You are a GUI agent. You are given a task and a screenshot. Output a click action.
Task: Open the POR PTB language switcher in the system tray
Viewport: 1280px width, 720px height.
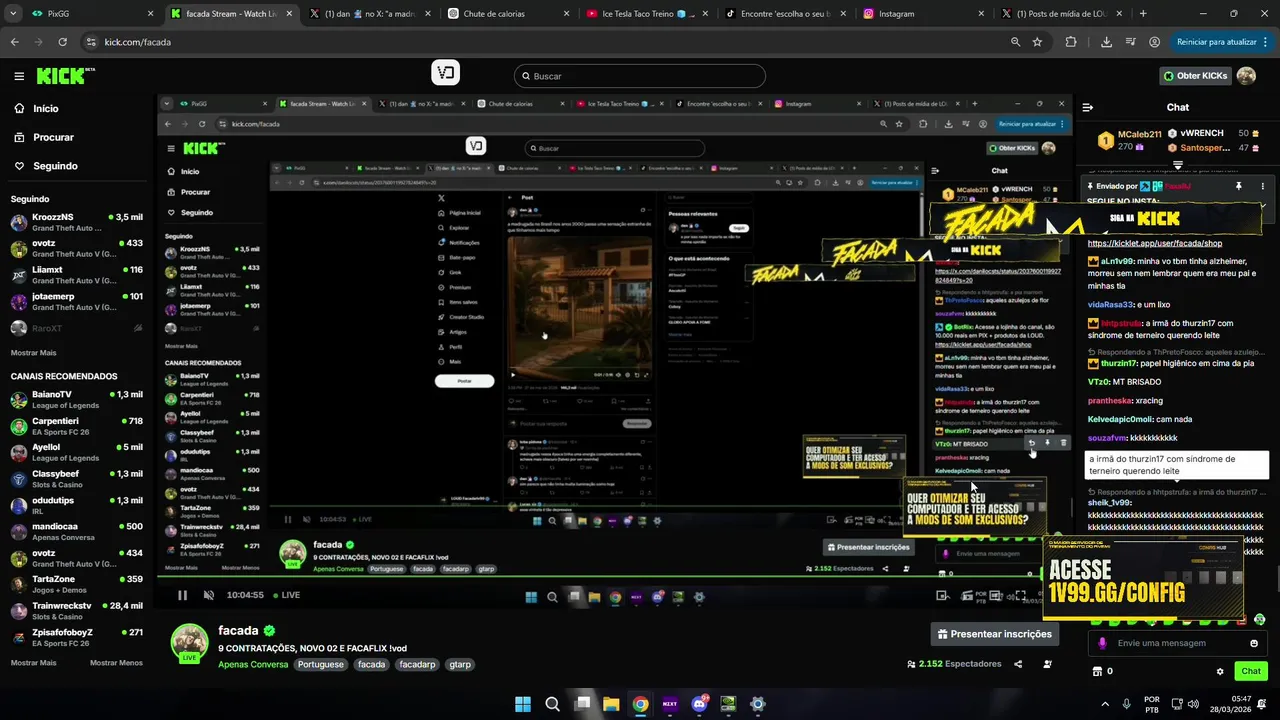click(1152, 704)
